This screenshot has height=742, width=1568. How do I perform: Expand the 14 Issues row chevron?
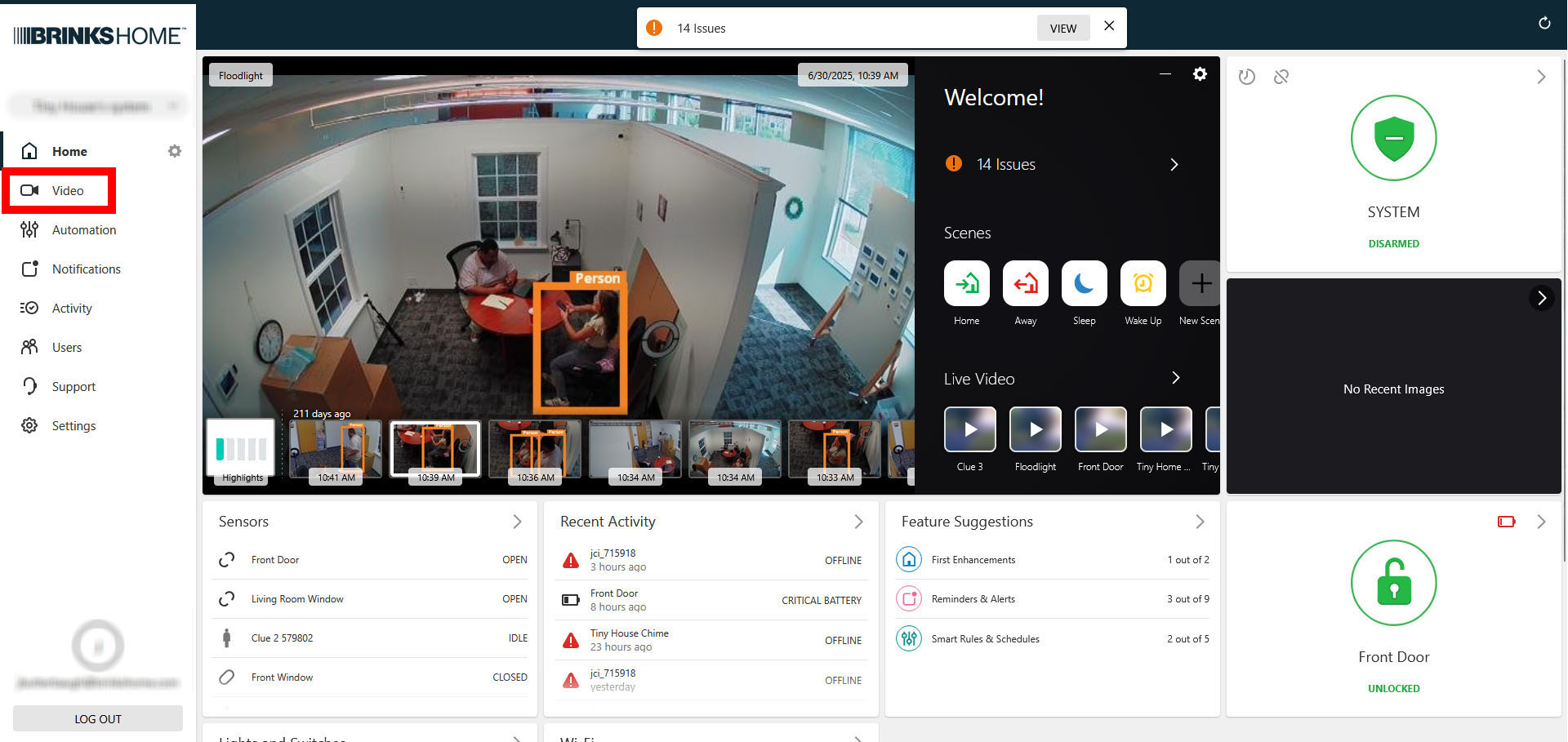(x=1174, y=164)
